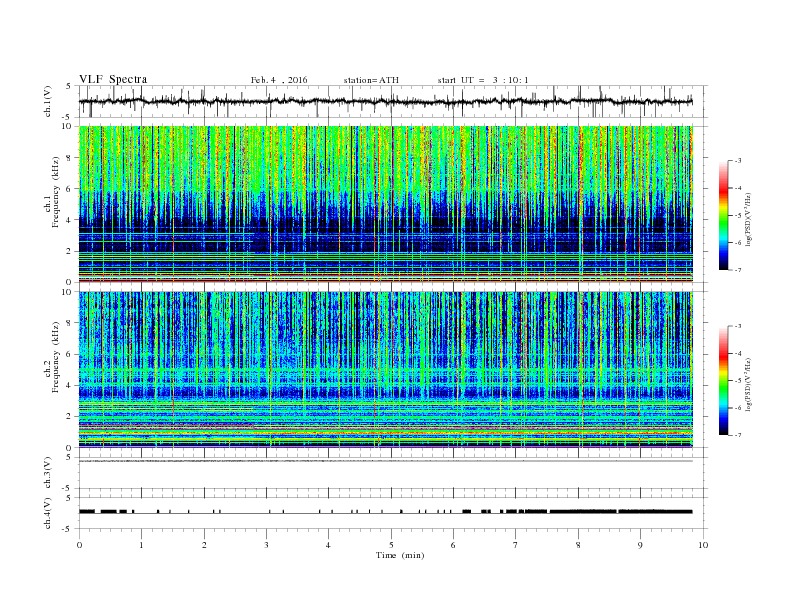Select the "ch.4(V)" axis label
792x612 pixels.
click(x=47, y=513)
